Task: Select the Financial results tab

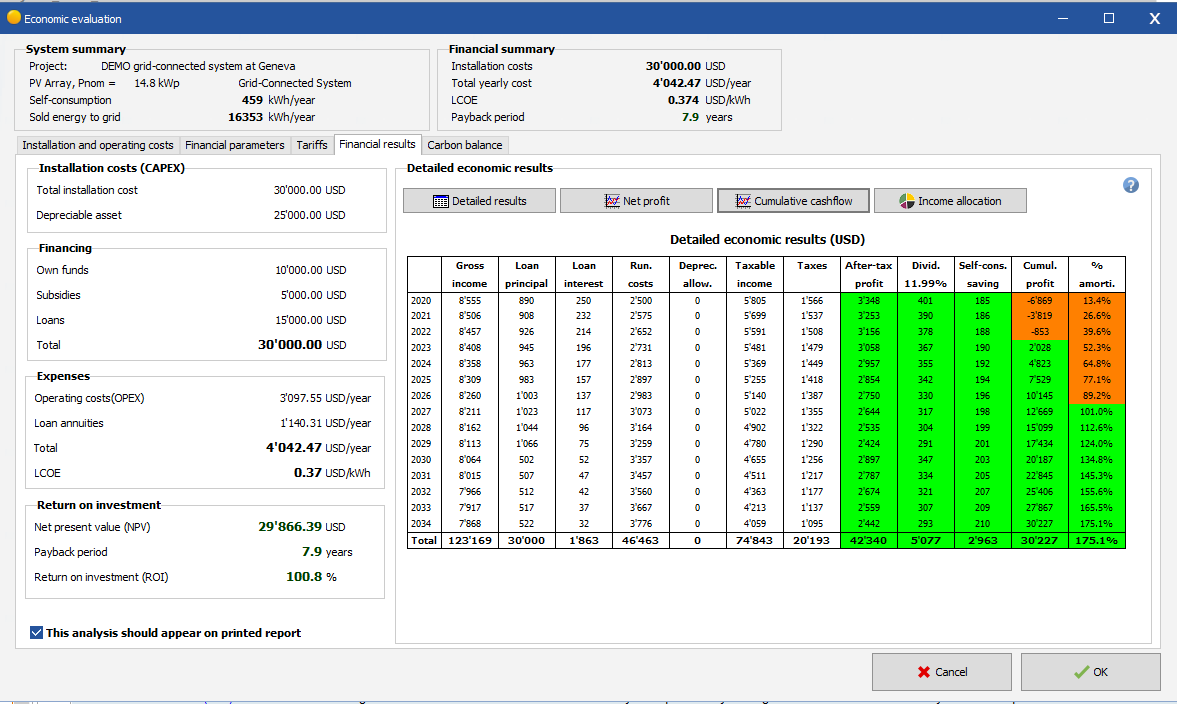Action: [377, 144]
